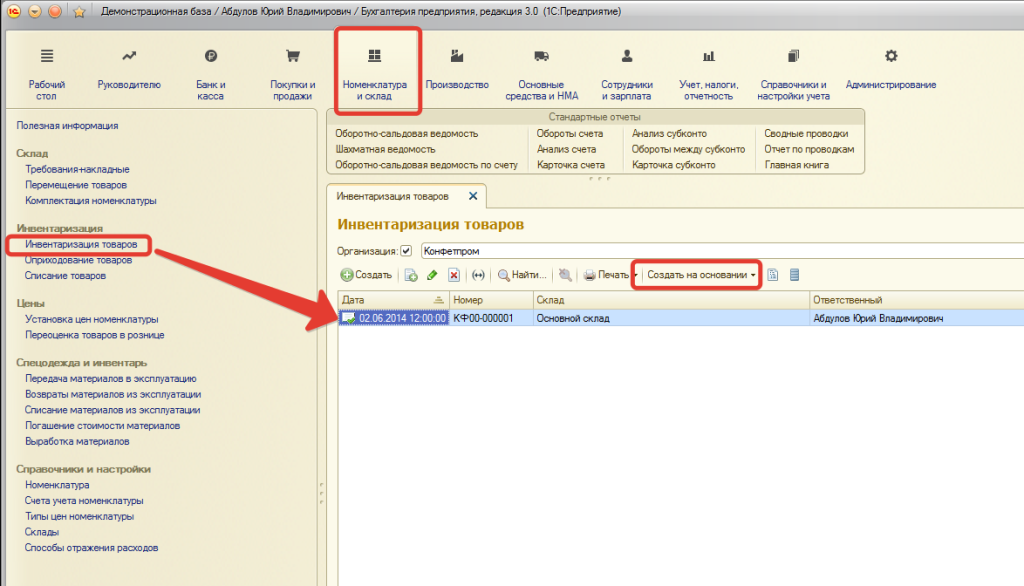Close the Инвентаризация товаров tab
This screenshot has height=586, width=1024.
click(x=473, y=196)
